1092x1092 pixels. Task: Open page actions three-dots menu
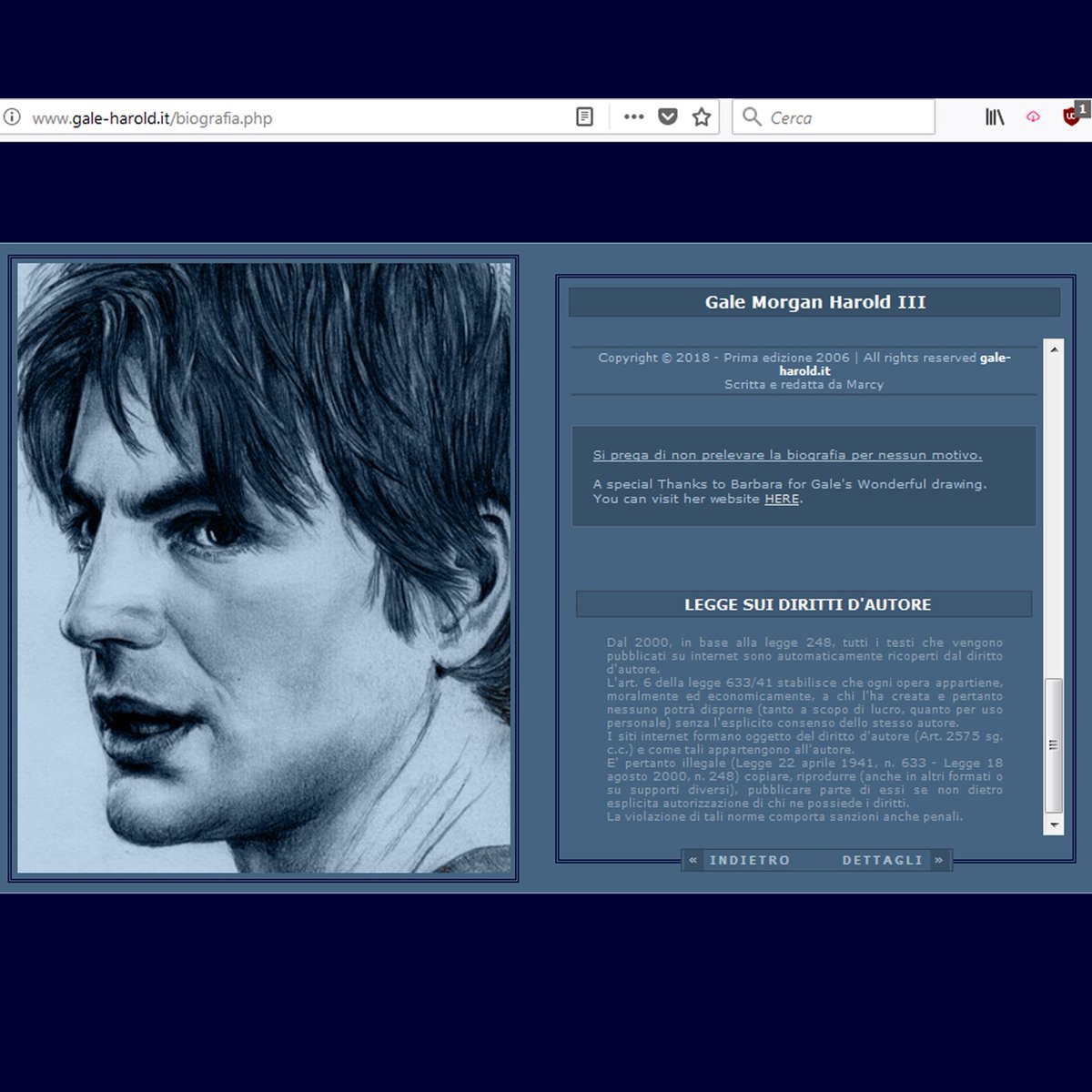pyautogui.click(x=634, y=116)
